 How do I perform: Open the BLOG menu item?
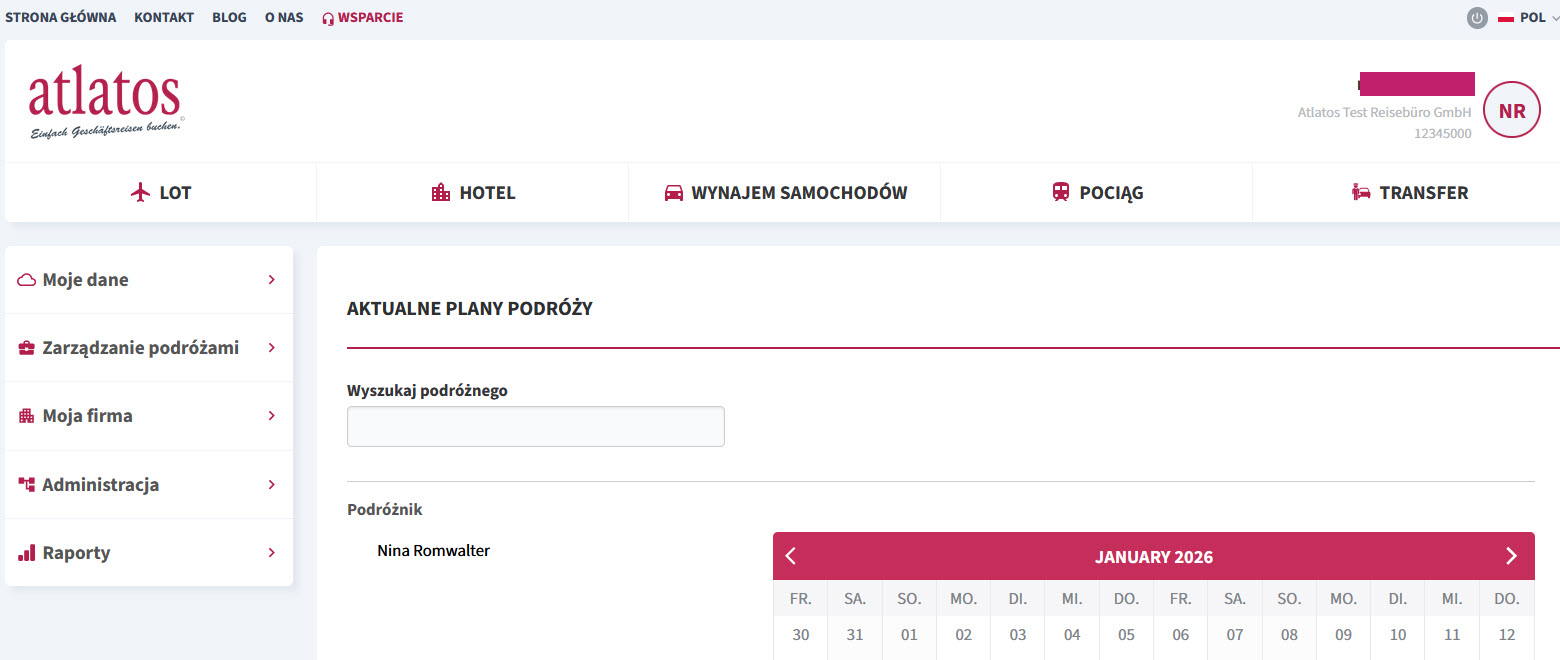point(229,18)
